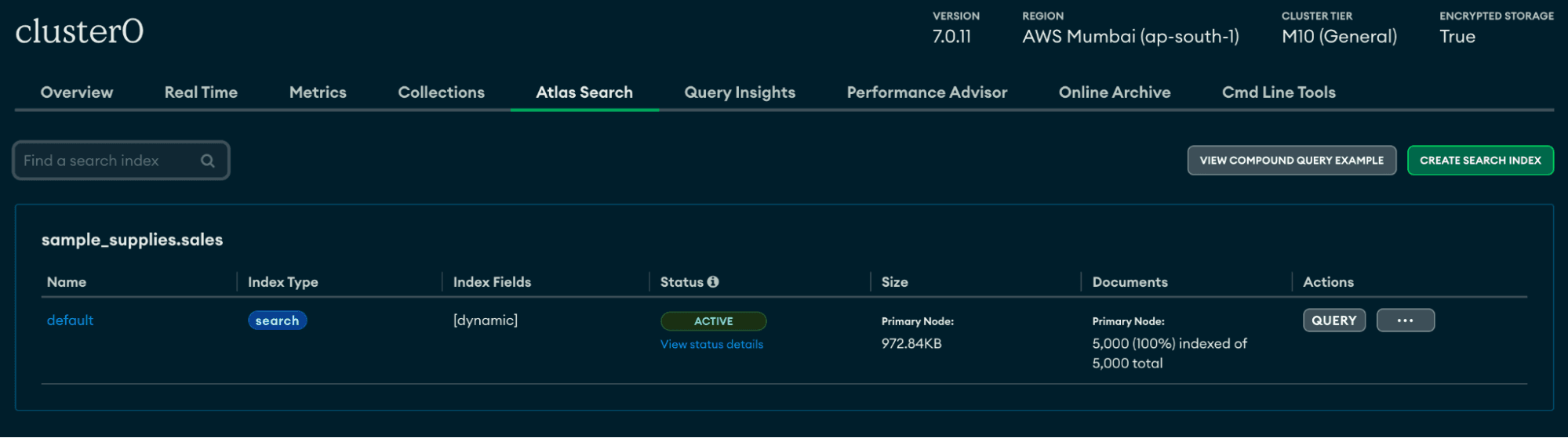Click the search index type badge
The image size is (1568, 438).
[277, 320]
